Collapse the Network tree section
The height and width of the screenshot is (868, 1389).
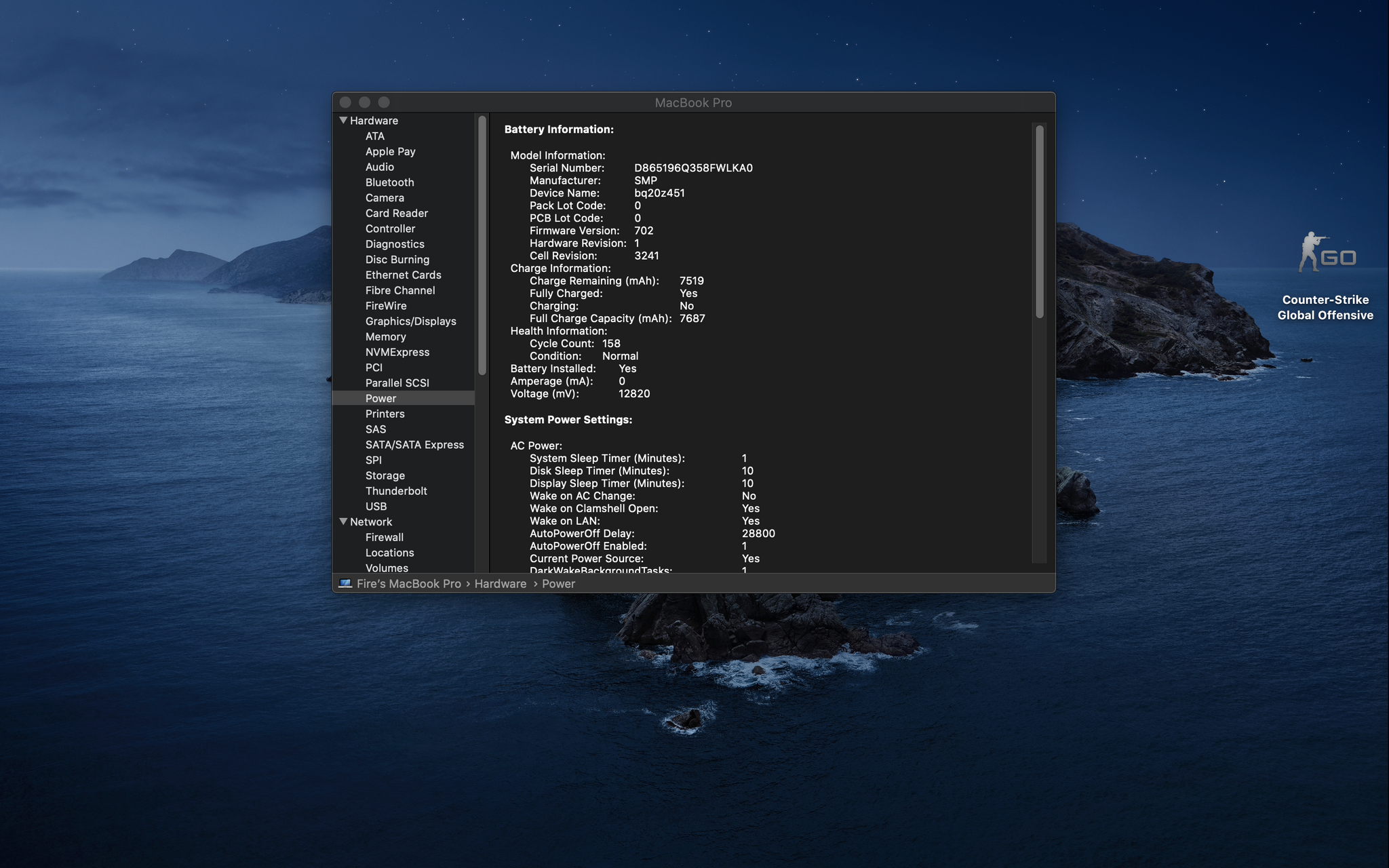coord(343,521)
